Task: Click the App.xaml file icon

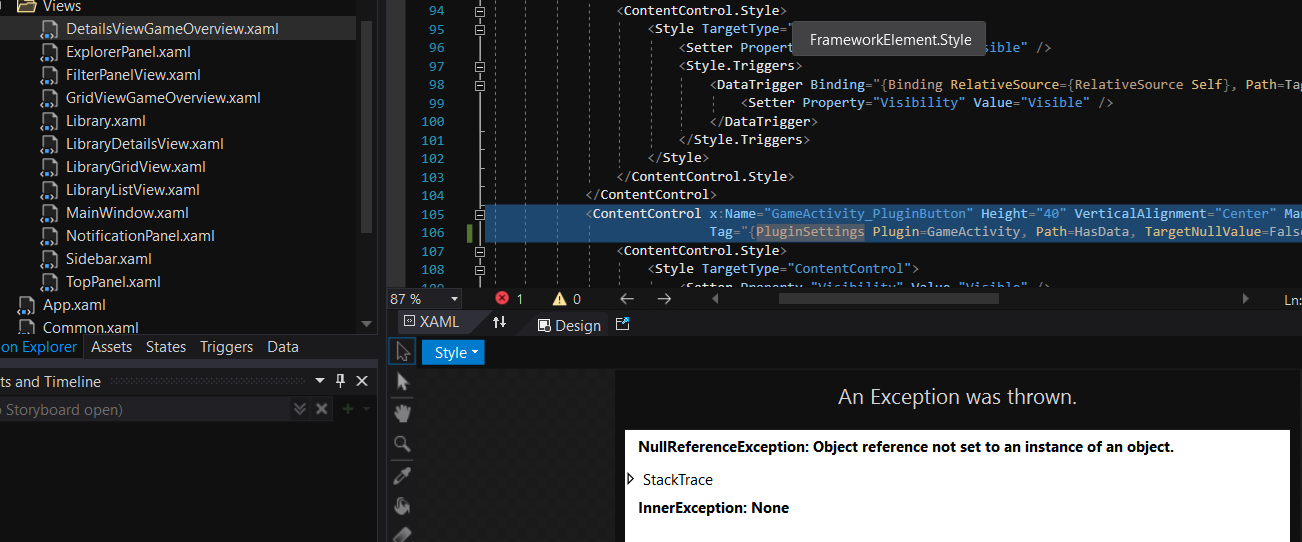Action: pyautogui.click(x=27, y=305)
